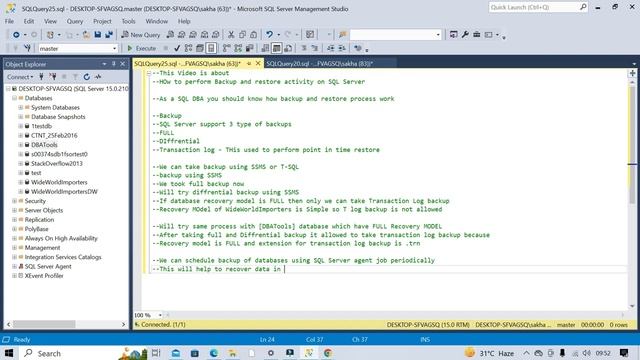
Task: Toggle Include Actual Execution Plan
Action: click(227, 48)
